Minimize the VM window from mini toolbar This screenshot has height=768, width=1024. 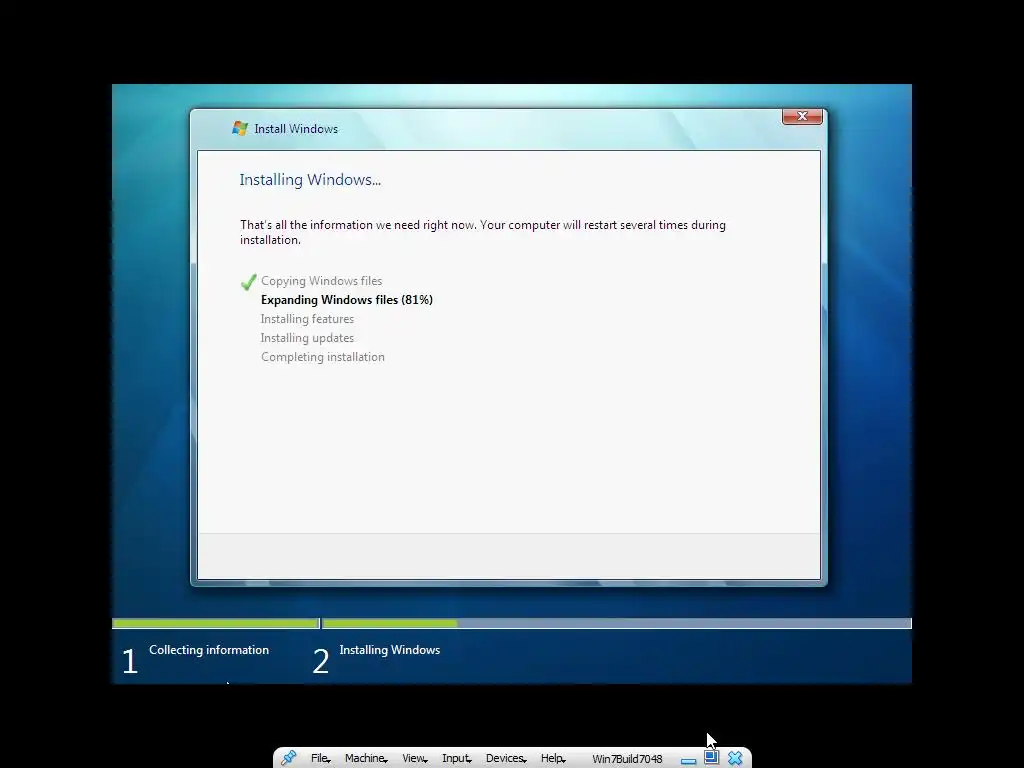688,760
